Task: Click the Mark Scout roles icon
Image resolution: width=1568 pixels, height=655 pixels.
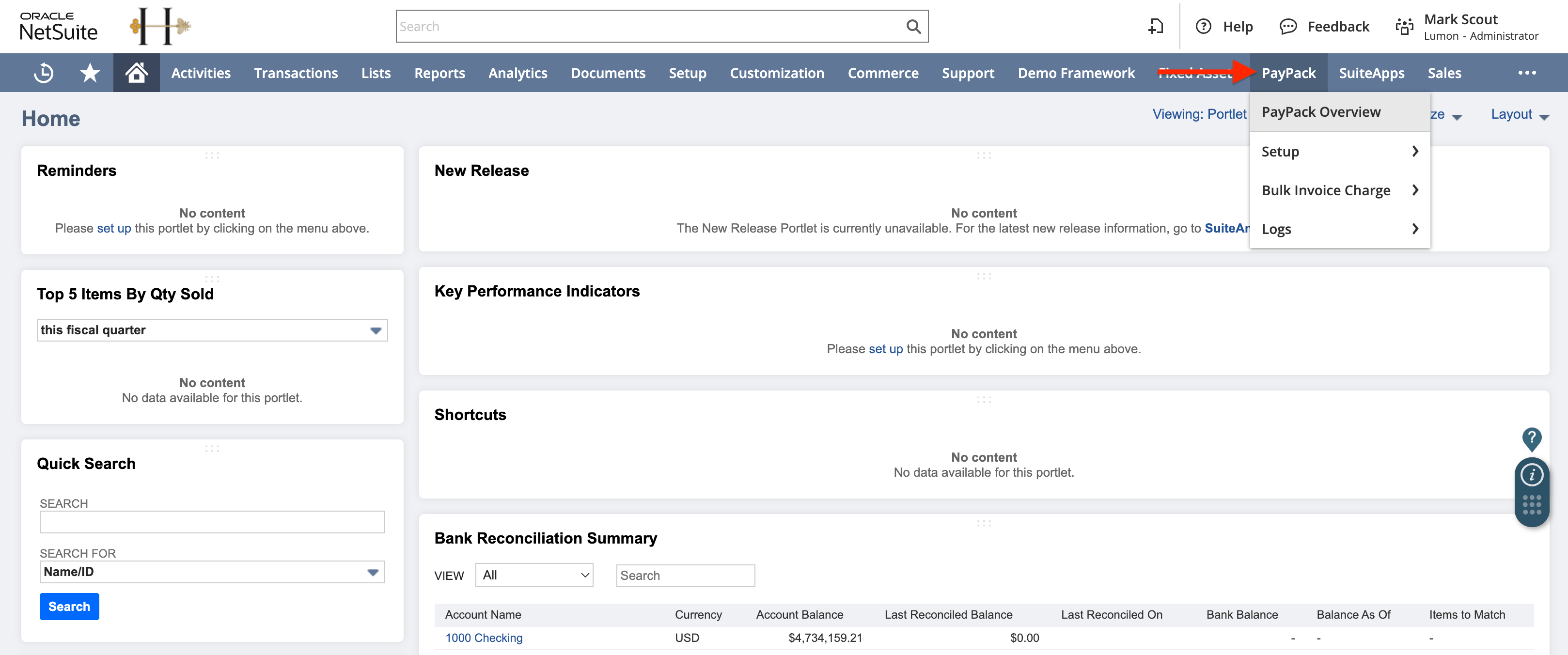Action: 1404,26
